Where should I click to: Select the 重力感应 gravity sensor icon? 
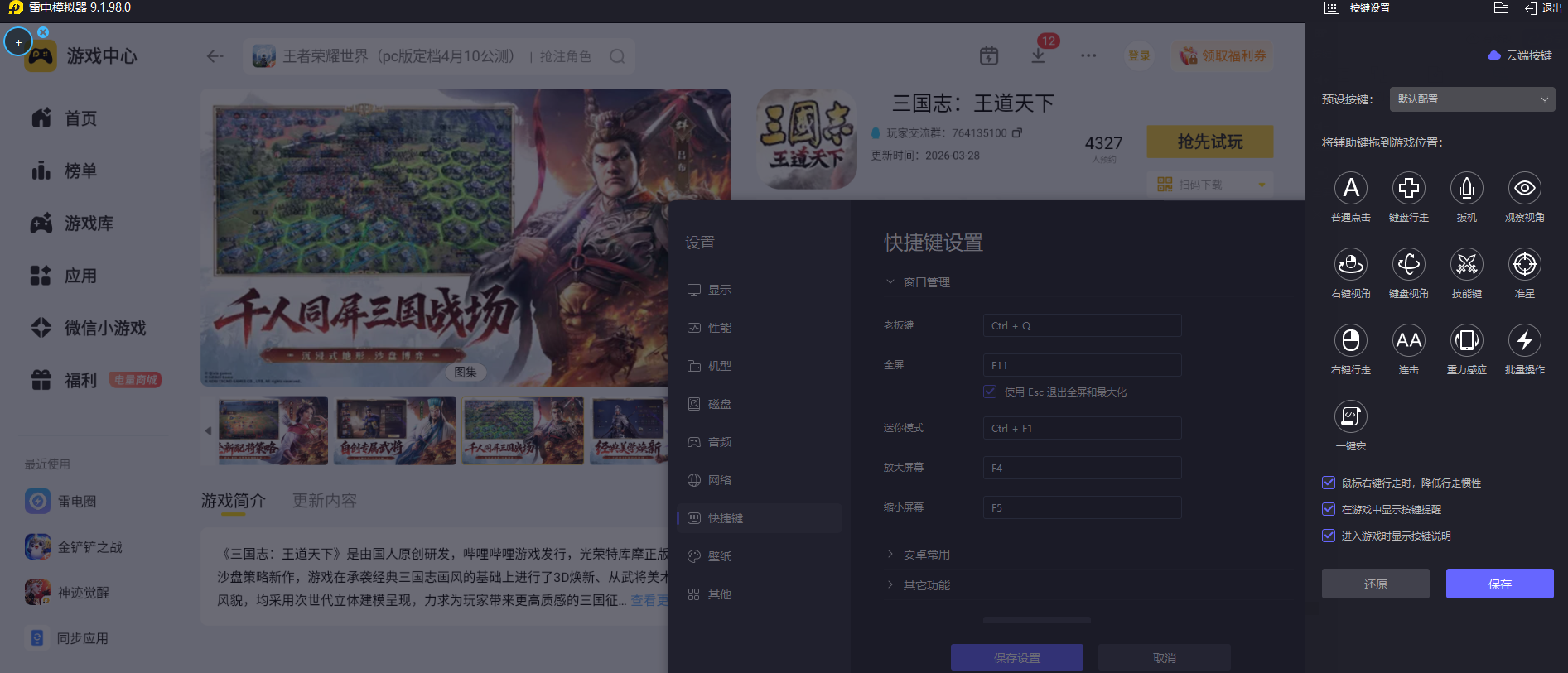(1467, 340)
